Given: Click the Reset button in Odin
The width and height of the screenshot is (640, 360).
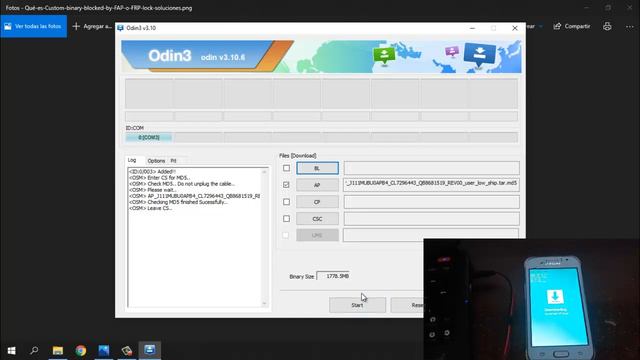Looking at the screenshot, I should click(407, 305).
